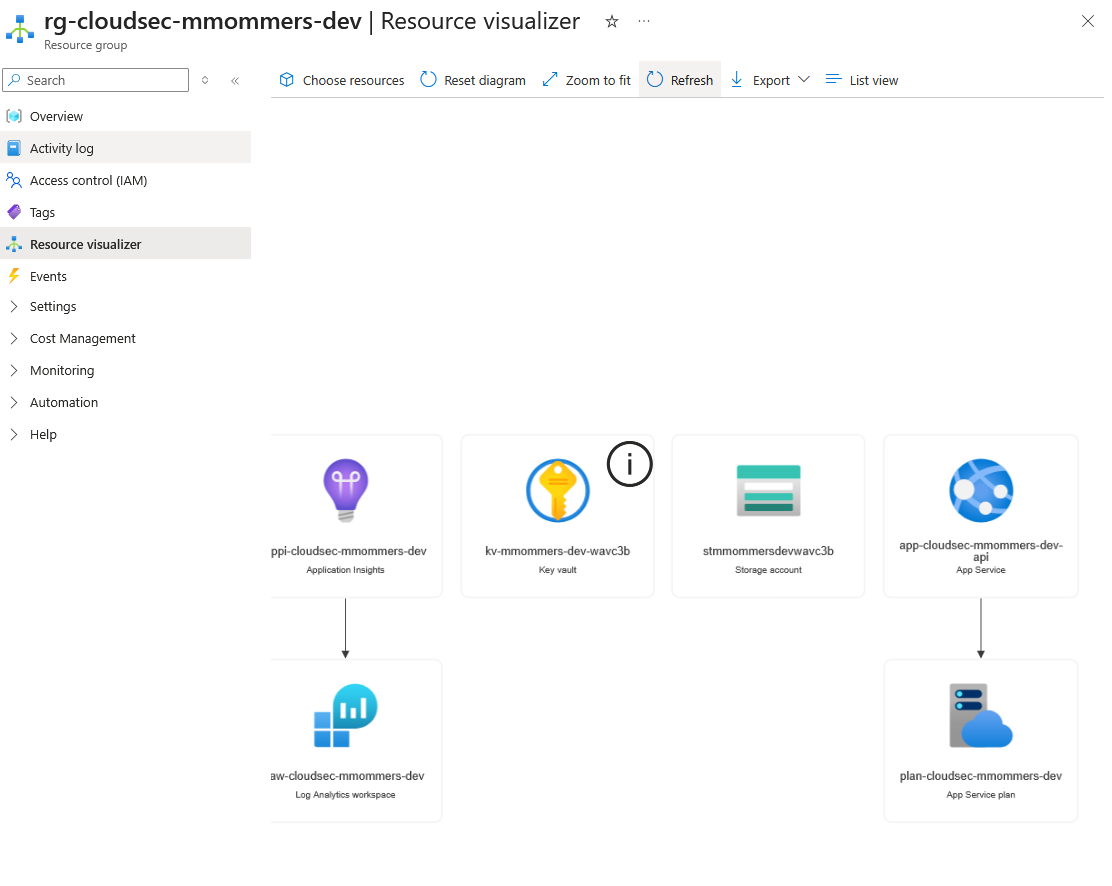Select the Log Analytics workspace icon
The width and height of the screenshot is (1112, 886).
coord(345,715)
